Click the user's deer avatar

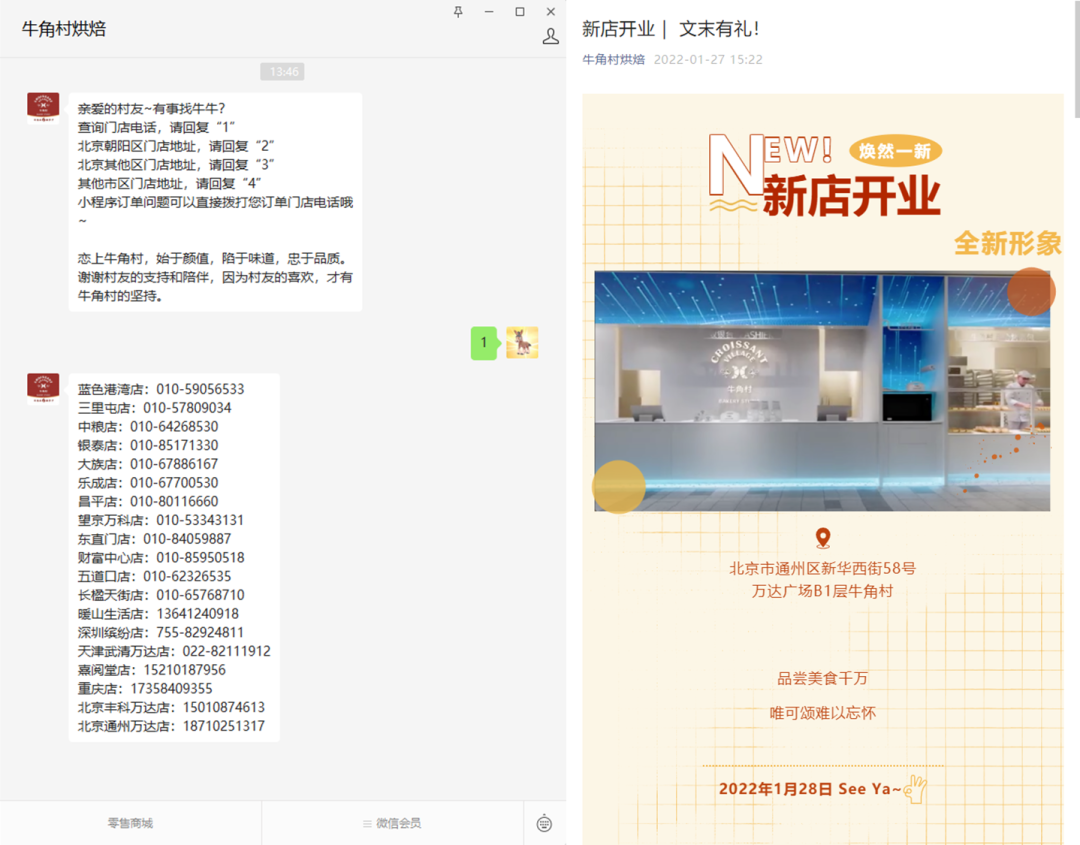522,342
